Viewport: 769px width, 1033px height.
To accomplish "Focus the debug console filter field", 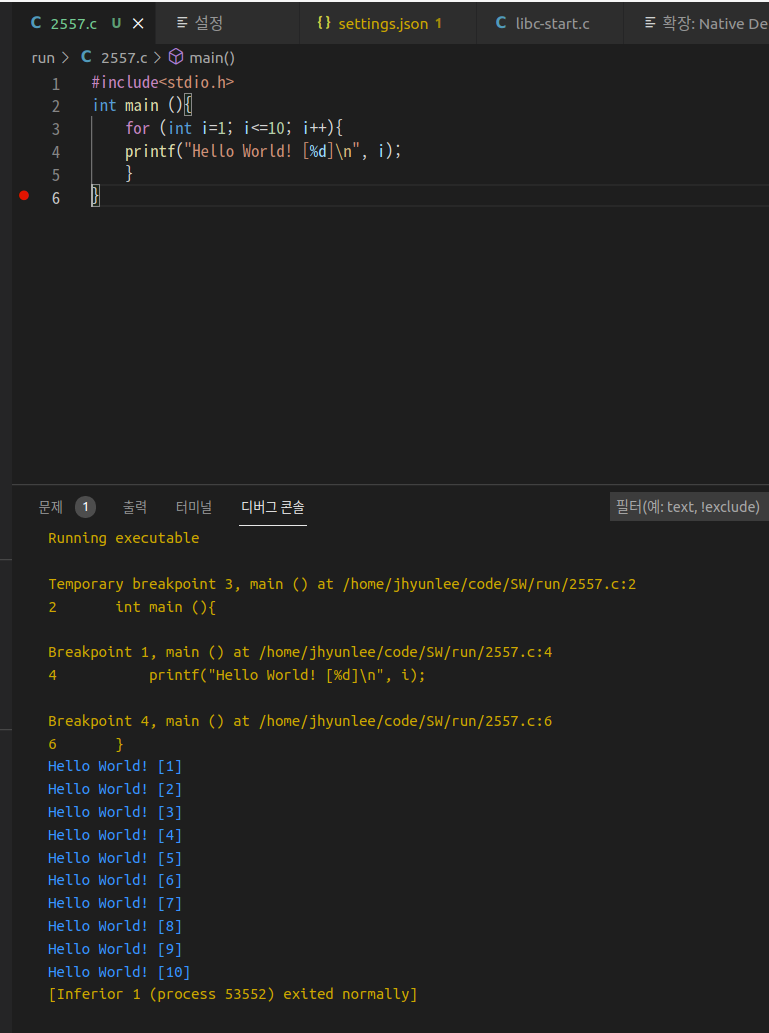I will tap(689, 507).
